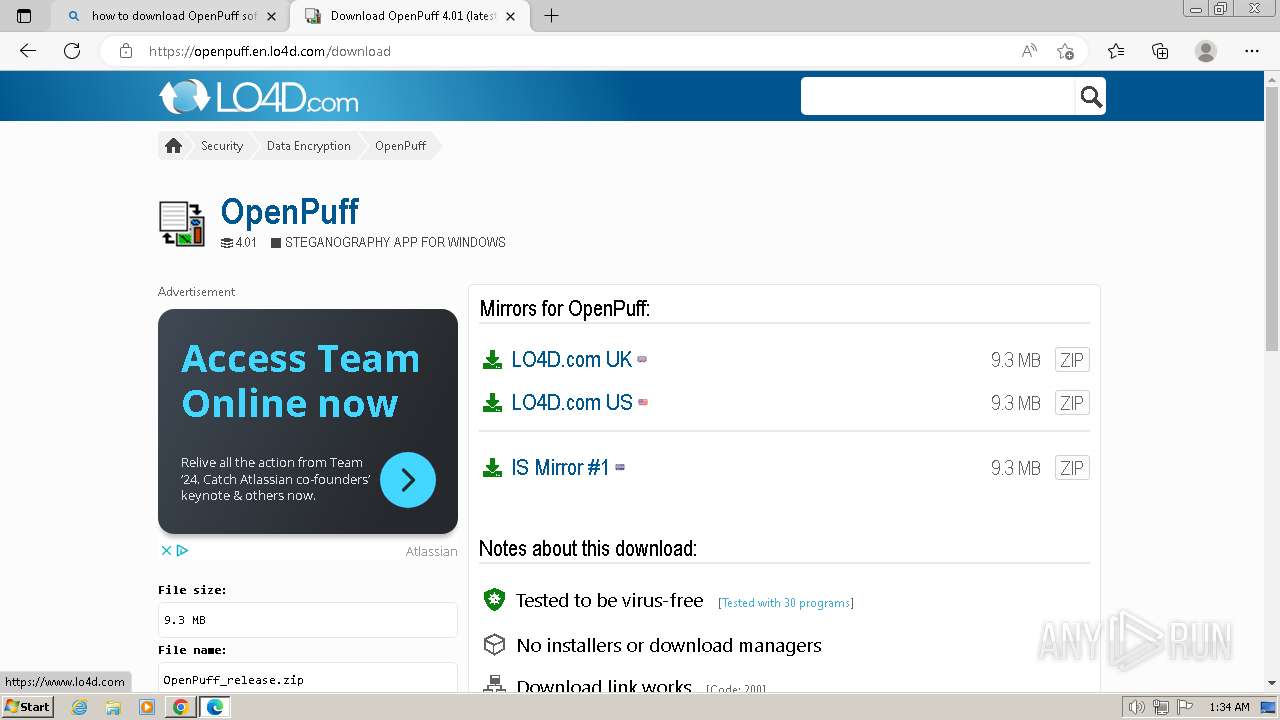1280x720 pixels.
Task: Click the OpenPuff app icon
Action: (x=182, y=223)
